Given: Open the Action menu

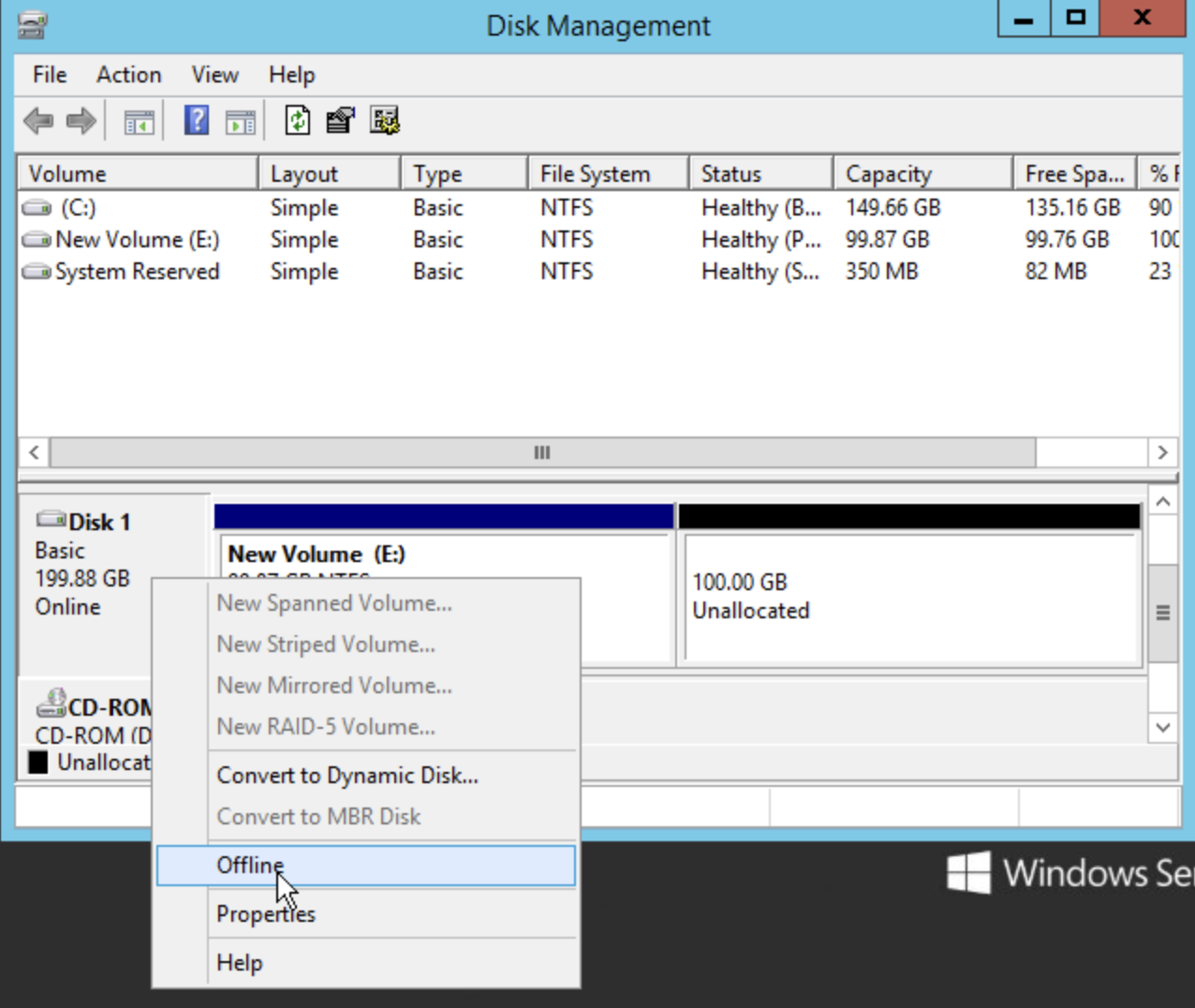Looking at the screenshot, I should [128, 75].
